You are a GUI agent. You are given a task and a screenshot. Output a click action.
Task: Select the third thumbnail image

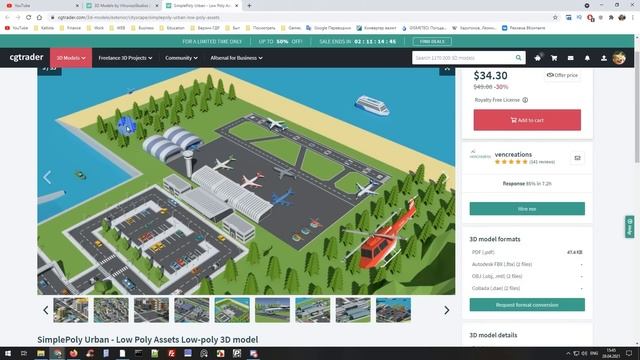pyautogui.click(x=151, y=310)
